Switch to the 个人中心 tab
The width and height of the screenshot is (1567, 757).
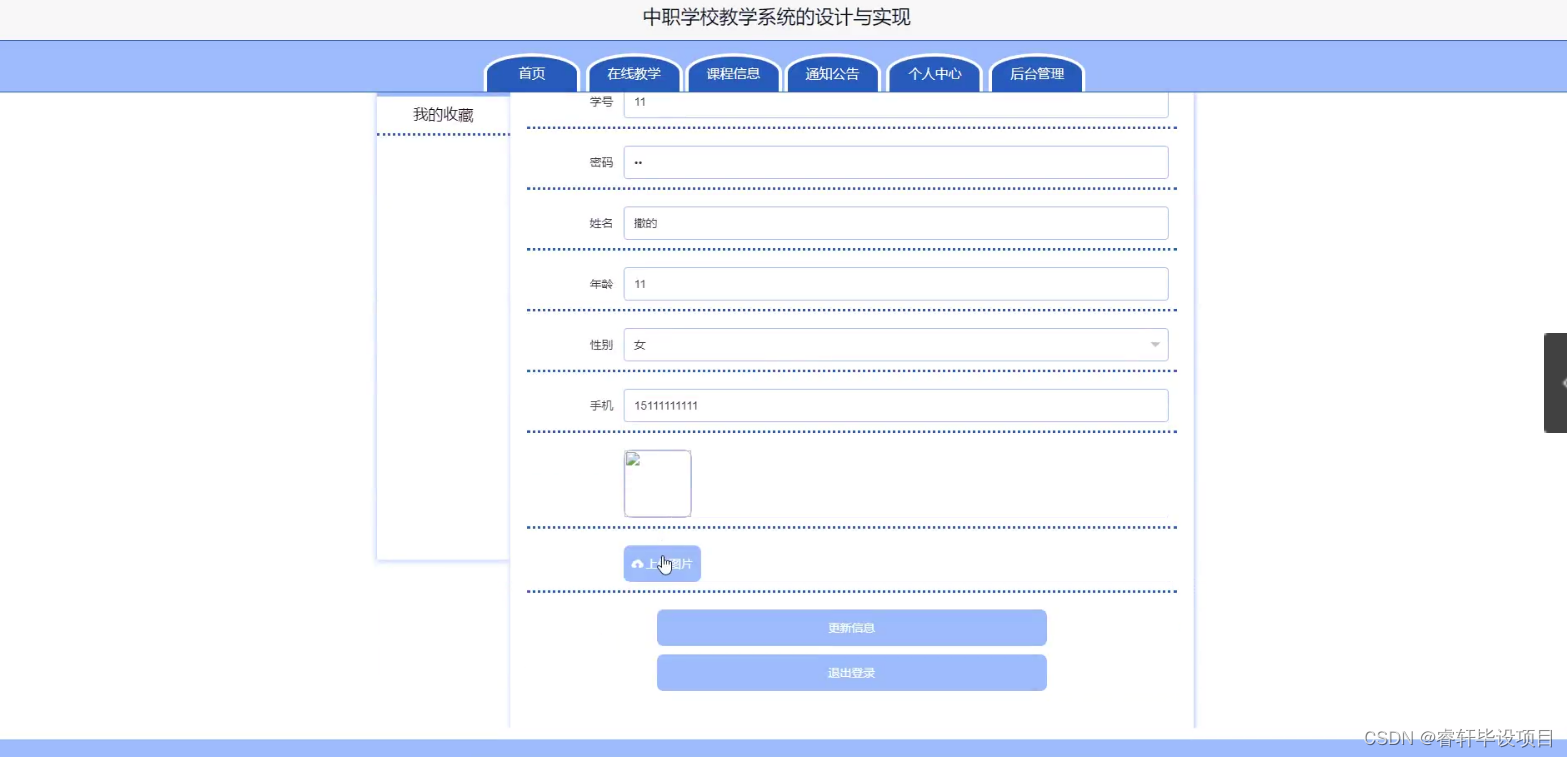point(933,73)
